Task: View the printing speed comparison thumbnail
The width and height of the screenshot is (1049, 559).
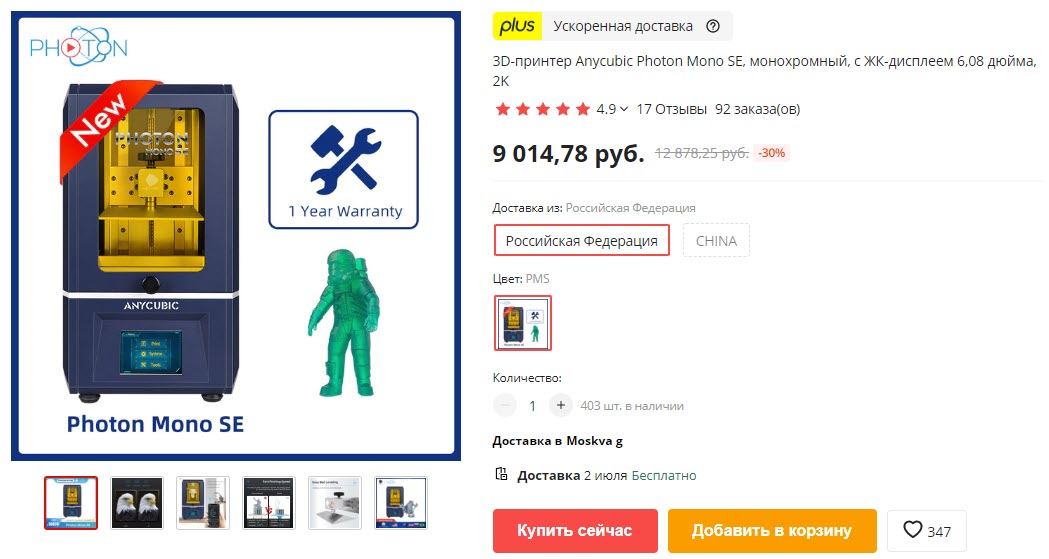Action: [269, 503]
